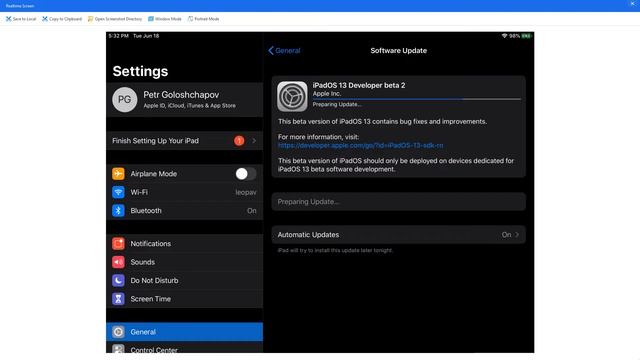This screenshot has height=360, width=640.
Task: Open Control Center settings
Action: pos(184,347)
